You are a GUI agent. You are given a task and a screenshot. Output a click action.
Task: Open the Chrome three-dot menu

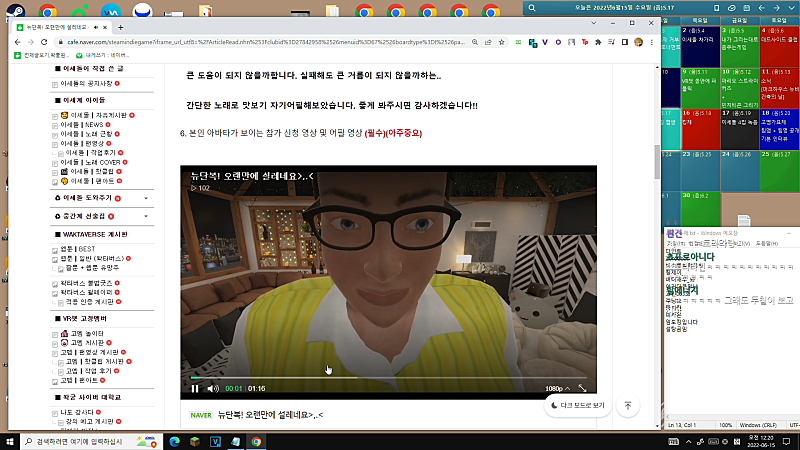tap(652, 42)
